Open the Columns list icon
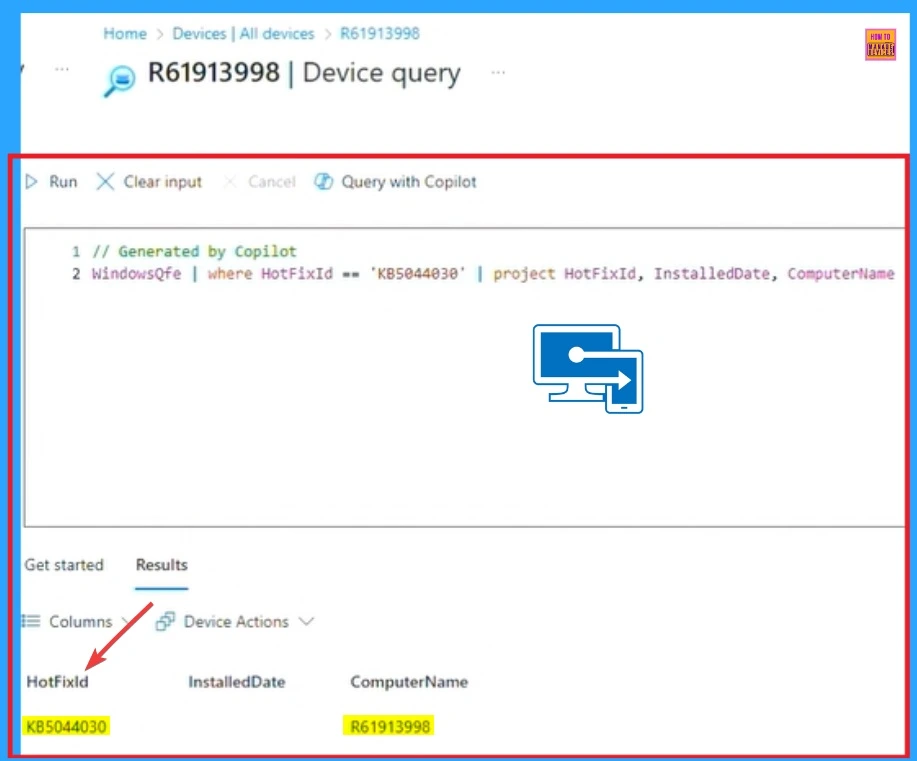Image resolution: width=917 pixels, height=761 pixels. (x=31, y=621)
